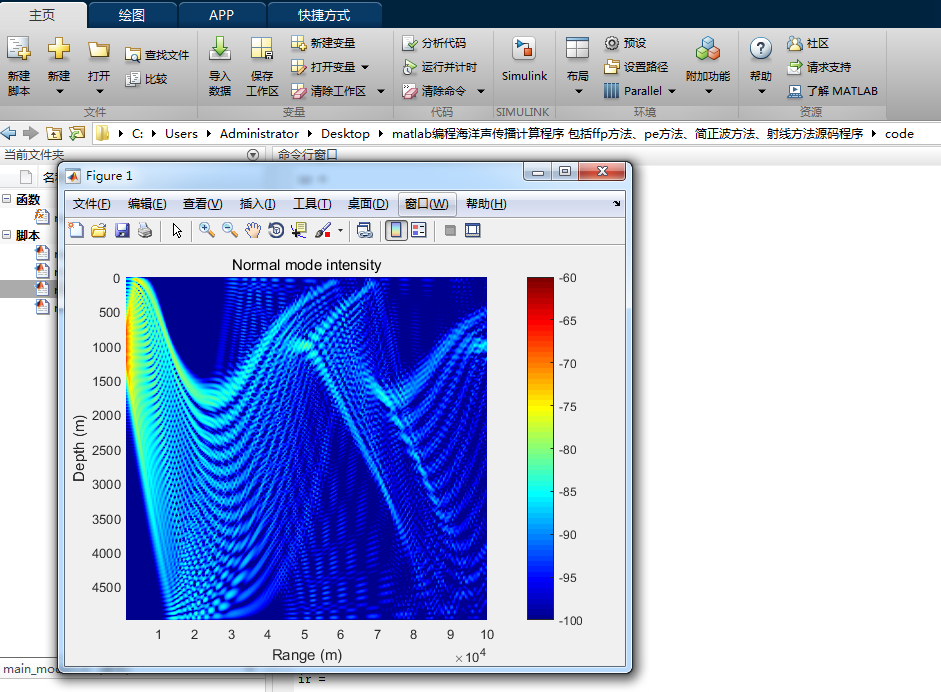
Task: Select the Brush data tool
Action: click(x=323, y=230)
